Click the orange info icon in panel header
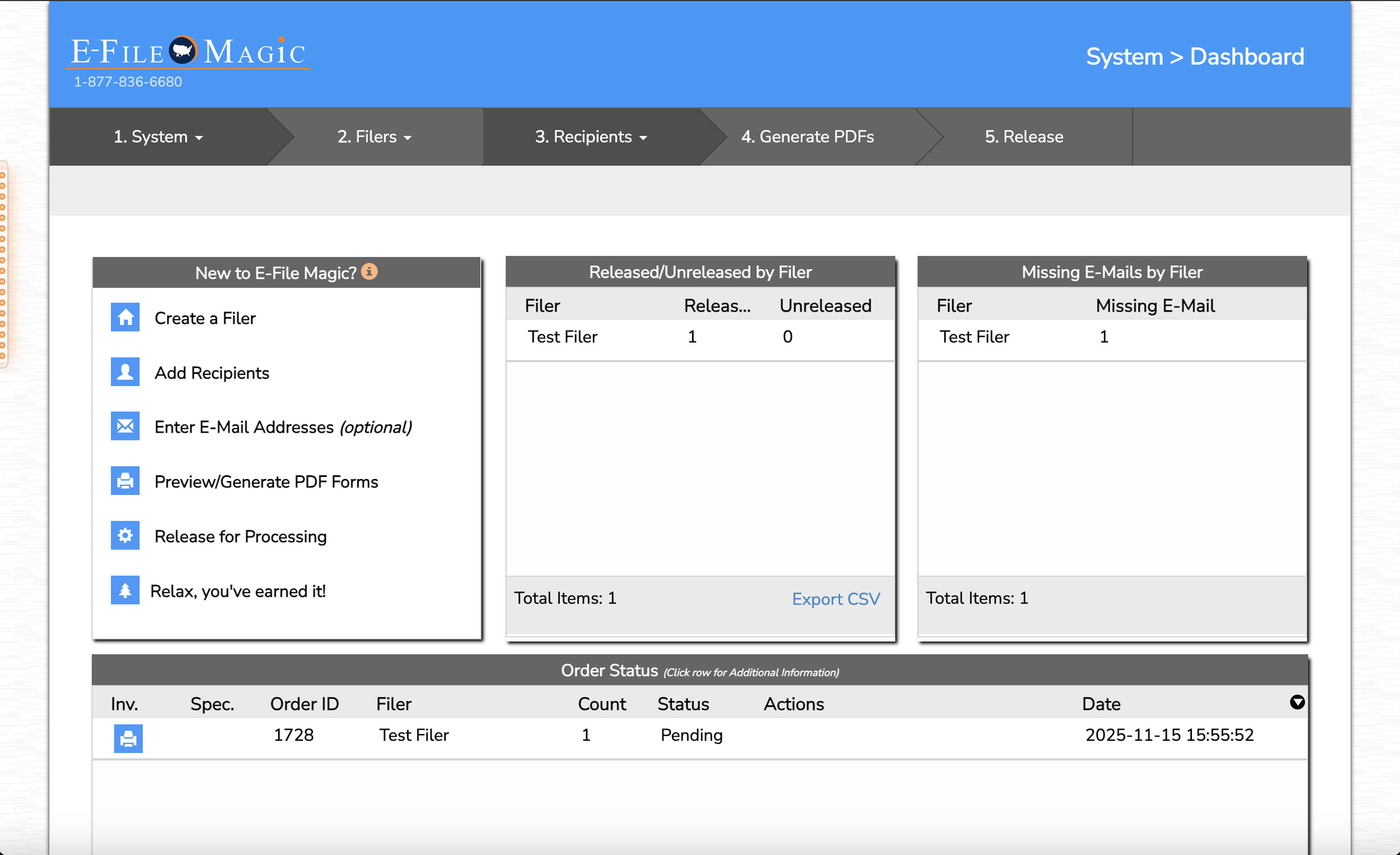Screen dimensions: 1400x855 [x=370, y=272]
